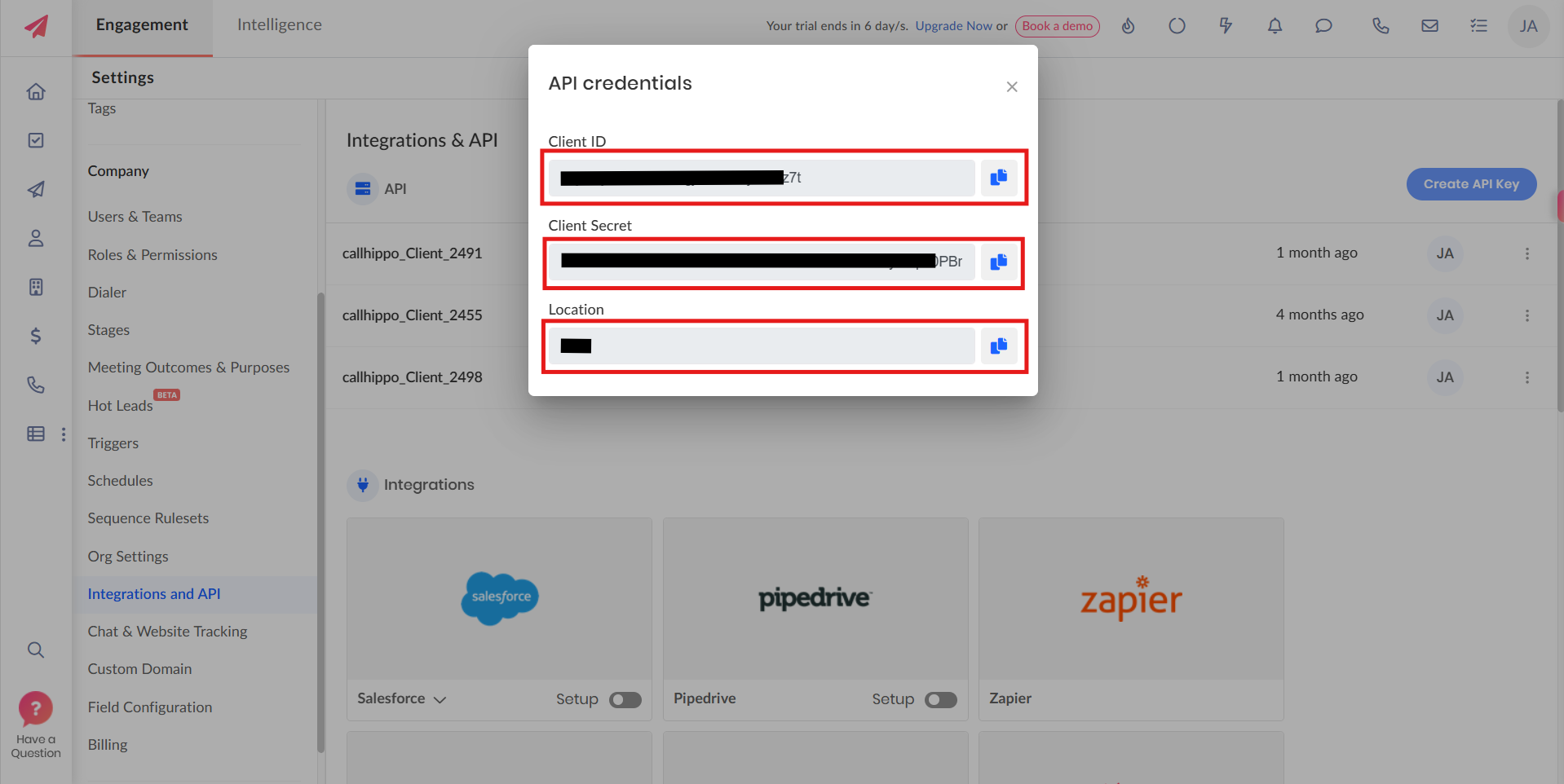Open the Home icon in sidebar
1564x784 pixels.
tap(36, 91)
